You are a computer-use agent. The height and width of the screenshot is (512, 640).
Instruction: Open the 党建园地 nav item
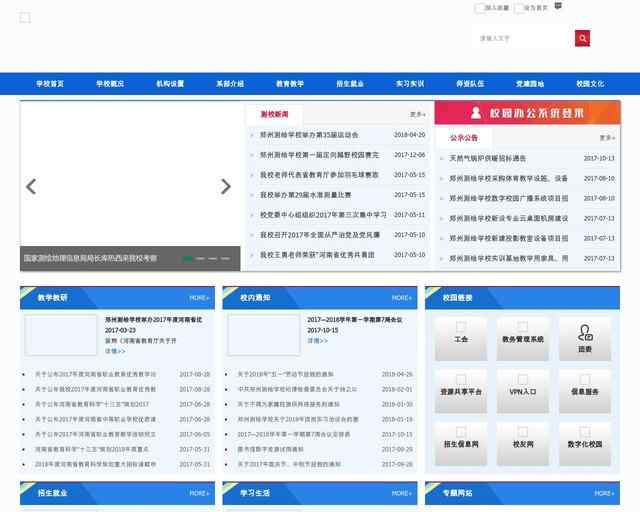pos(530,84)
